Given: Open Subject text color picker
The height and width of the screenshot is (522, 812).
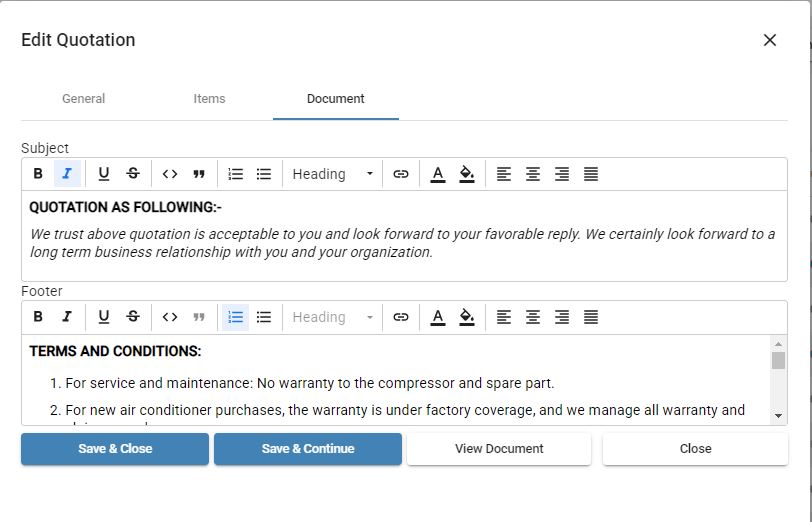Looking at the screenshot, I should 438,174.
